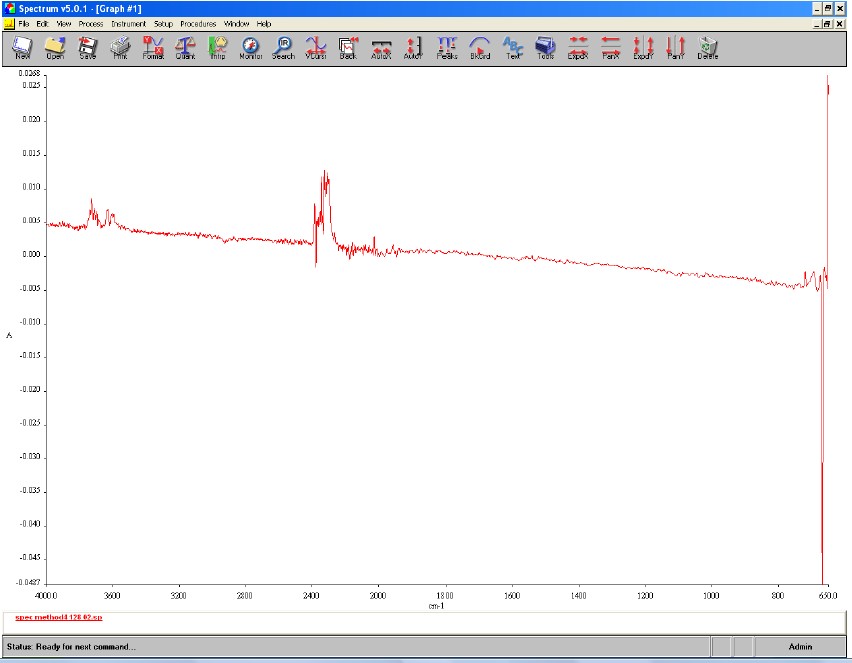
Task: Save the spectrum using the Save icon
Action: pyautogui.click(x=87, y=48)
